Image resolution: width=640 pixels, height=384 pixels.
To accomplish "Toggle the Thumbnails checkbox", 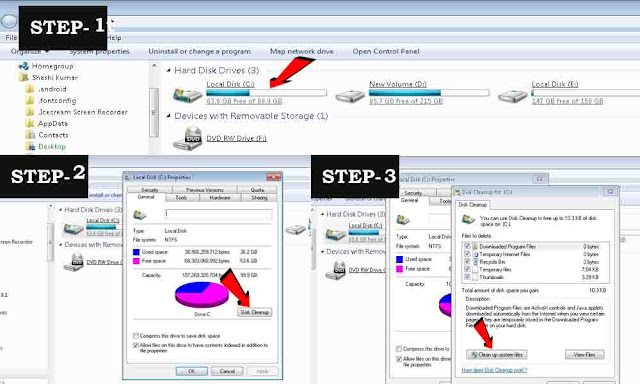I will 467,277.
